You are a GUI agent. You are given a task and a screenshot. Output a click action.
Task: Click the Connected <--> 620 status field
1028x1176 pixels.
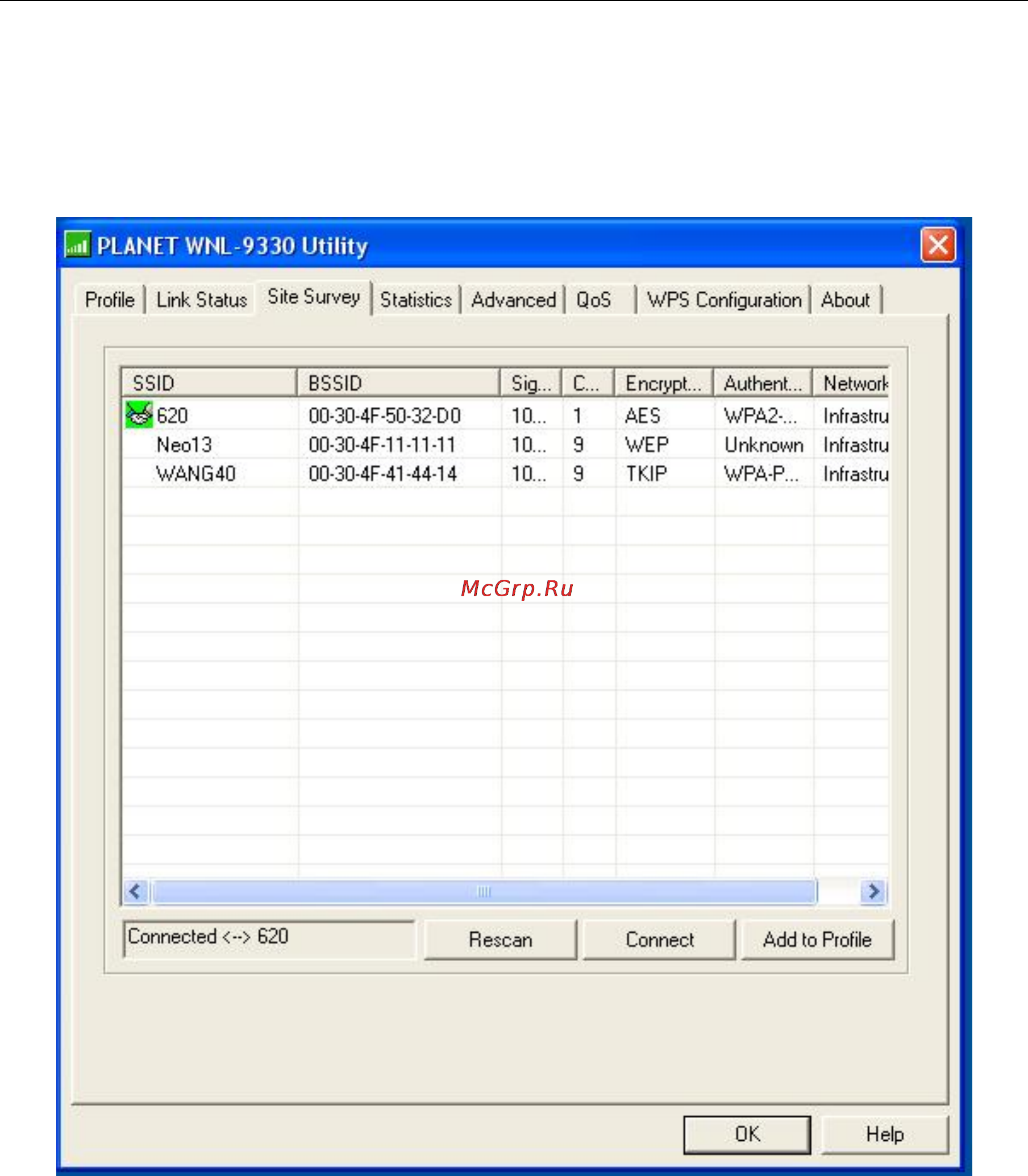(x=268, y=938)
